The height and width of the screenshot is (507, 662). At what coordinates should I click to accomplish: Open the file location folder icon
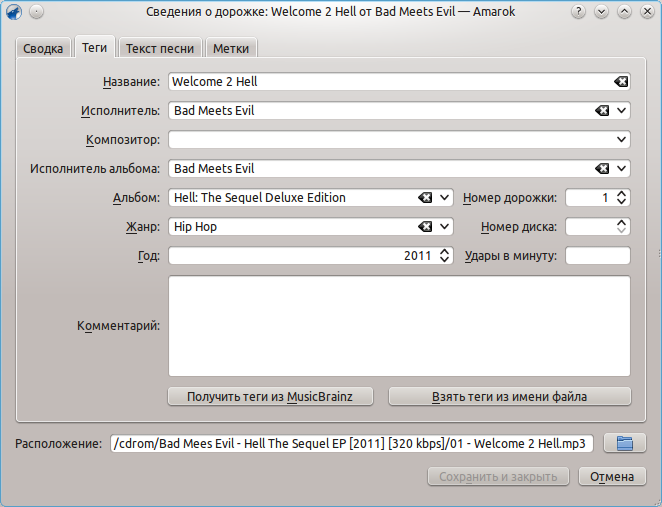click(x=625, y=443)
